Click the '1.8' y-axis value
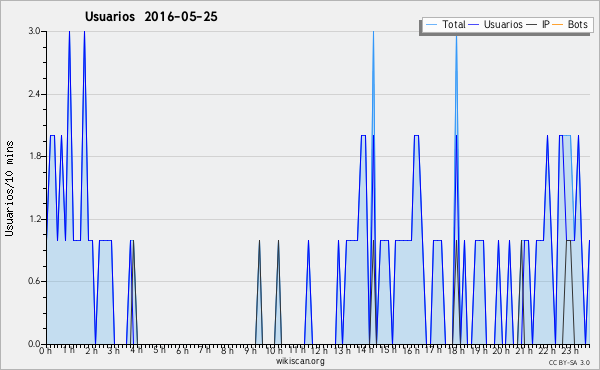This screenshot has height=370, width=600. pos(34,156)
